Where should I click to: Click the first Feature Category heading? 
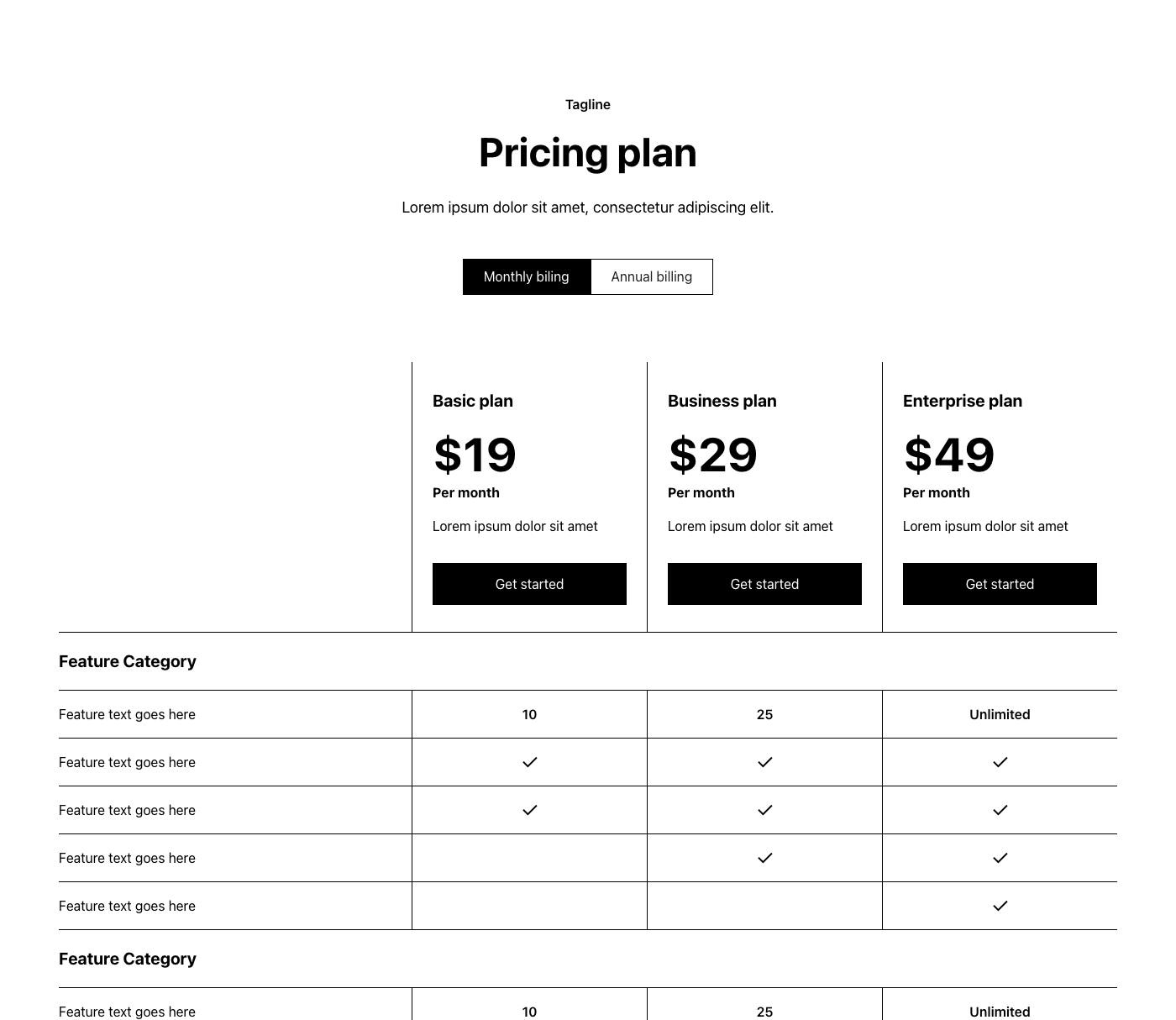point(128,661)
